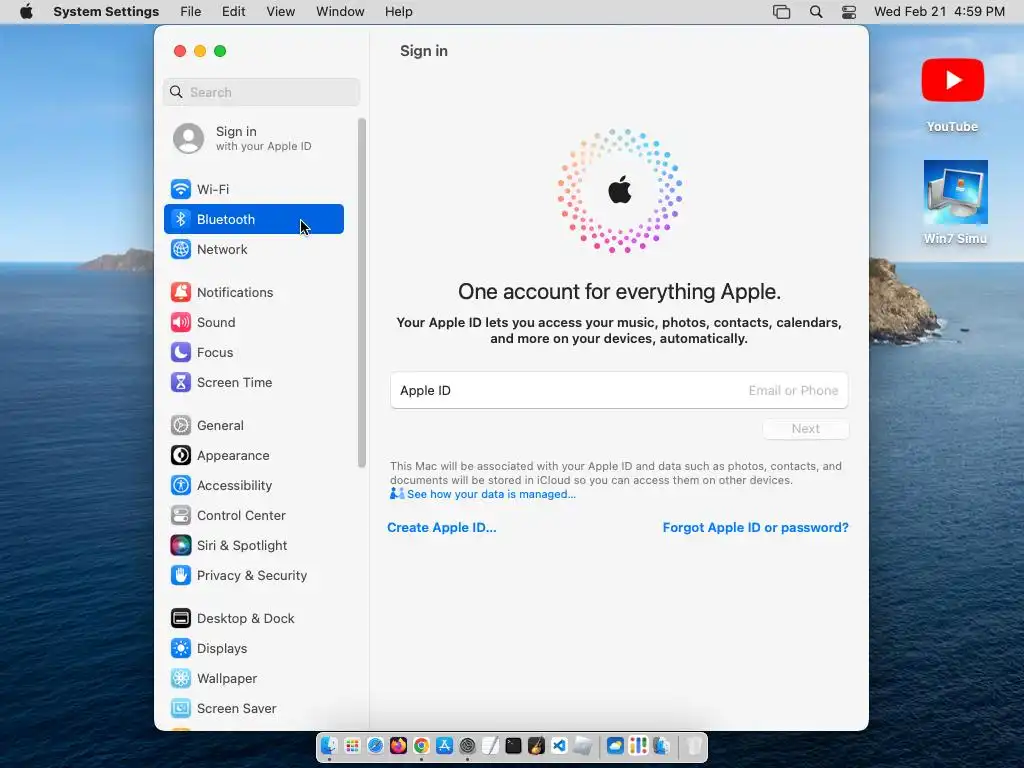The width and height of the screenshot is (1024, 768).
Task: Close the System Settings window
Action: click(x=180, y=51)
